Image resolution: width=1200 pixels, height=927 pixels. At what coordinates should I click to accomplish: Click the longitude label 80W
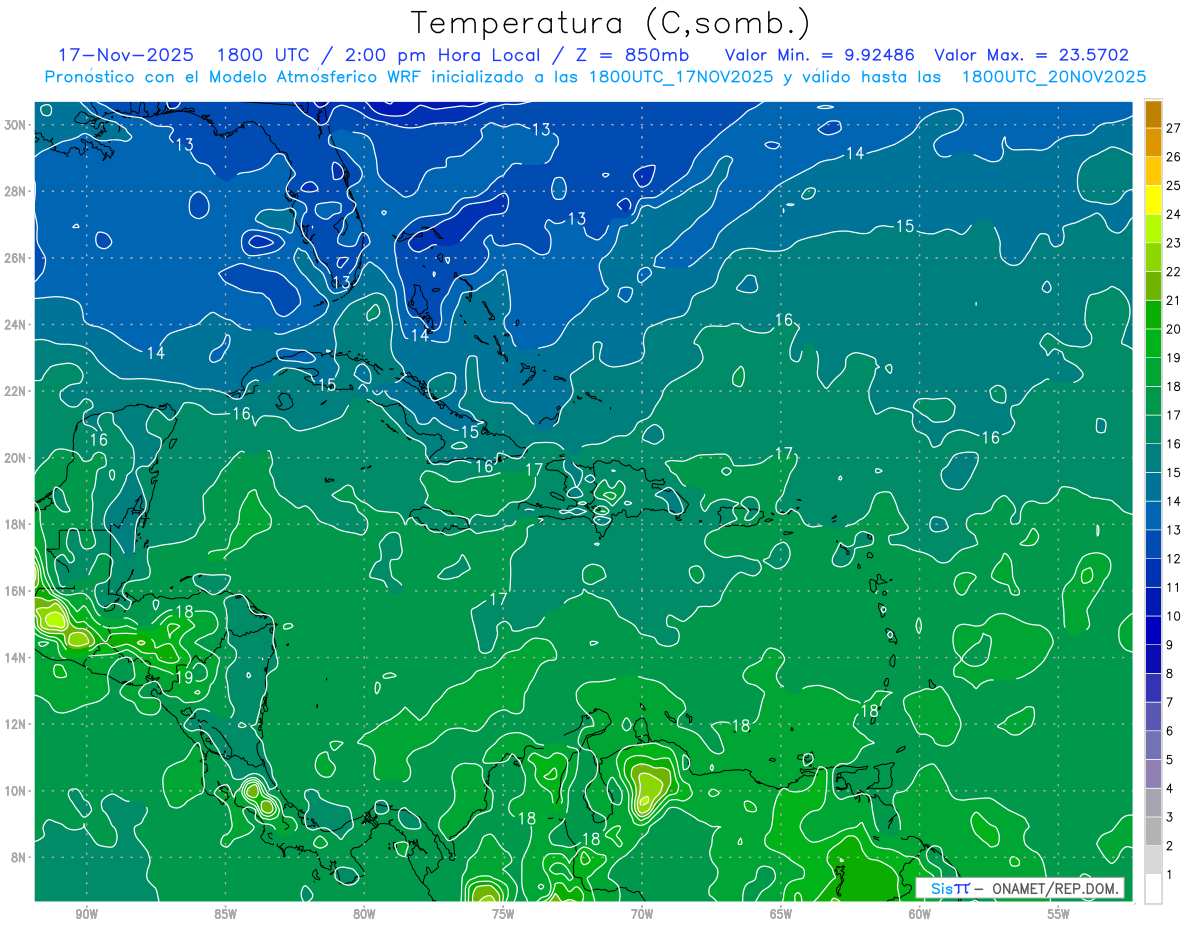point(364,914)
